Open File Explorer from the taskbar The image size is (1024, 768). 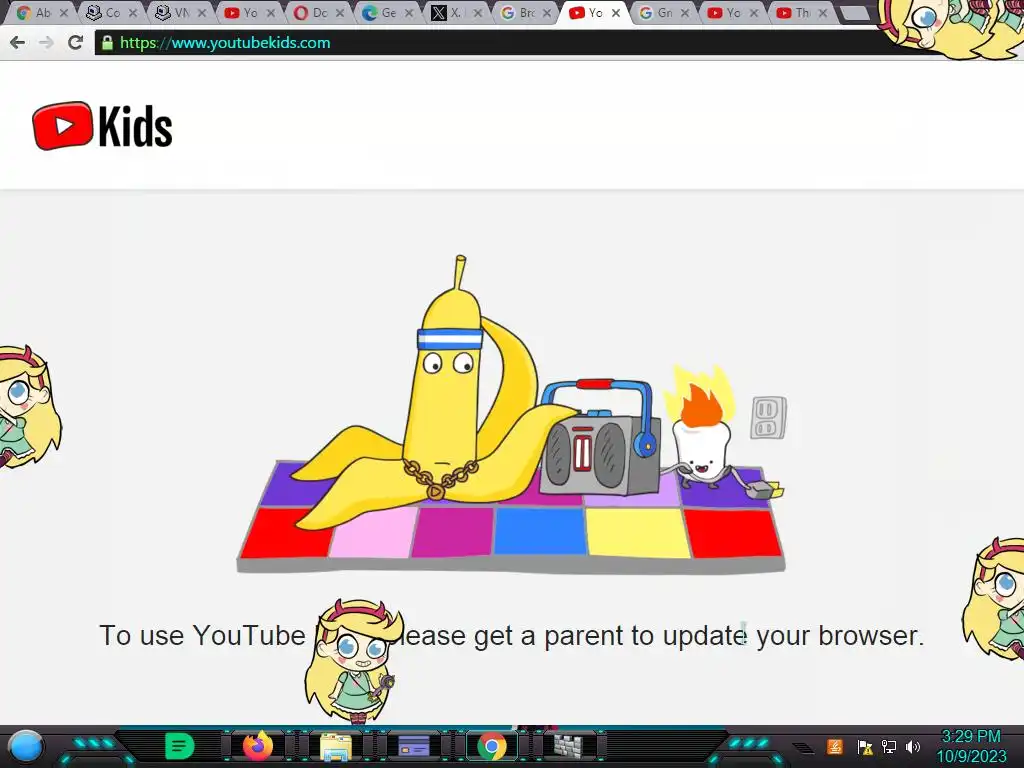click(x=335, y=746)
